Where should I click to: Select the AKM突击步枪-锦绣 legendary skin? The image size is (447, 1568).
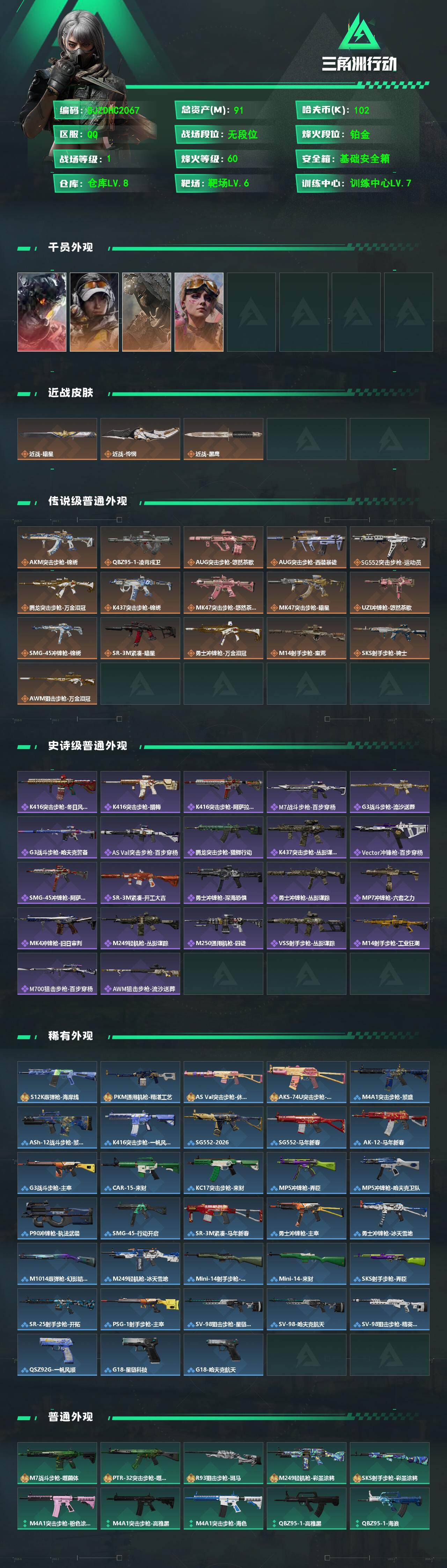coord(57,547)
